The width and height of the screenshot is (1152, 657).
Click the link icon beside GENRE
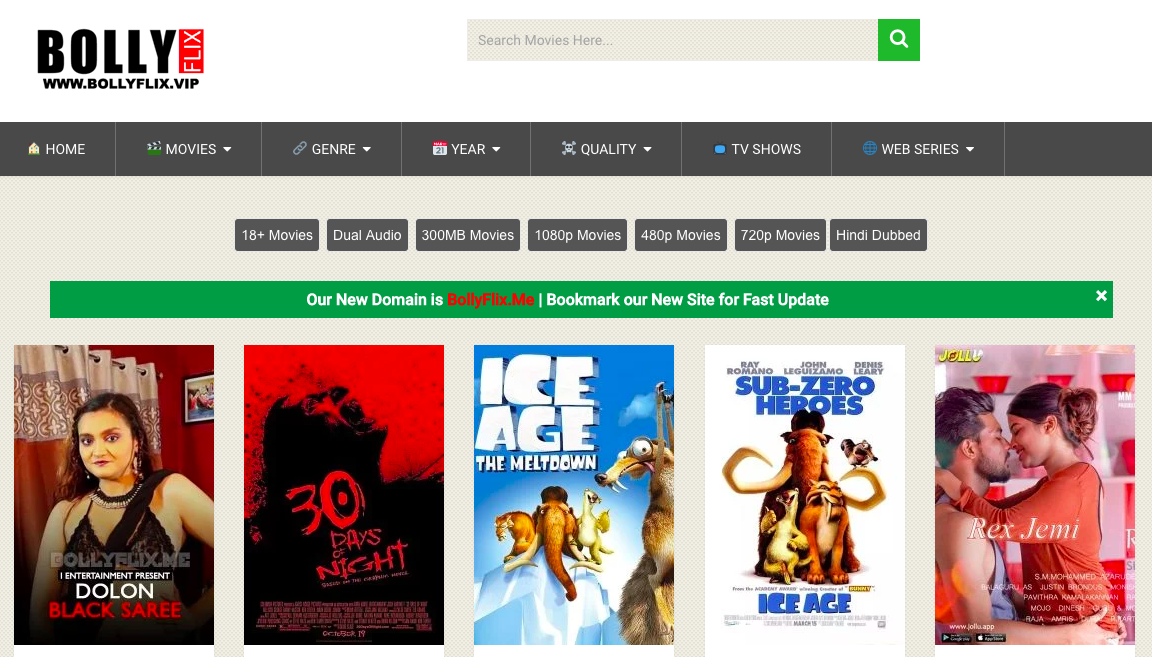(x=299, y=149)
